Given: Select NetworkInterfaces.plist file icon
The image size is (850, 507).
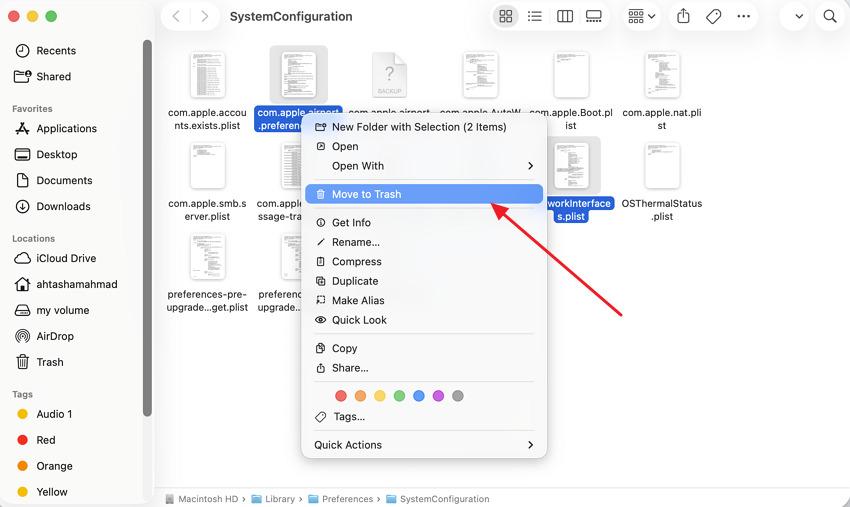Looking at the screenshot, I should (571, 166).
